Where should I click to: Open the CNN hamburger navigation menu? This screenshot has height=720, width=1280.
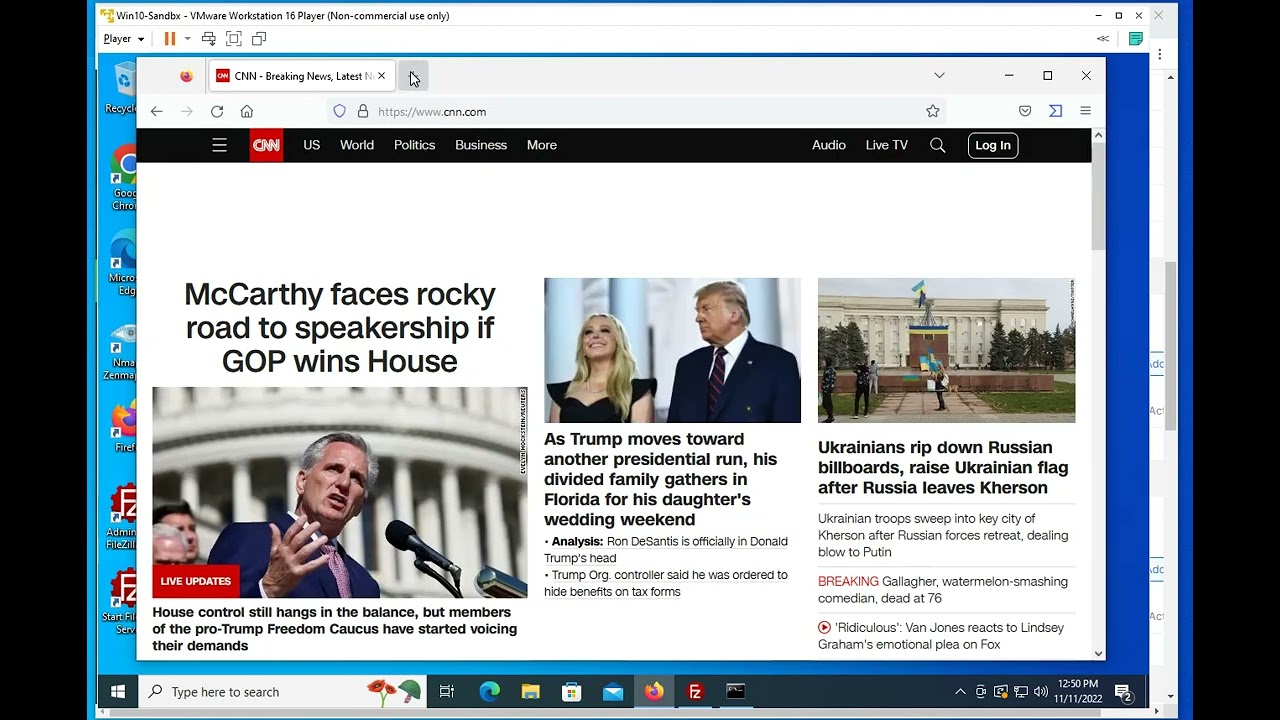[220, 145]
